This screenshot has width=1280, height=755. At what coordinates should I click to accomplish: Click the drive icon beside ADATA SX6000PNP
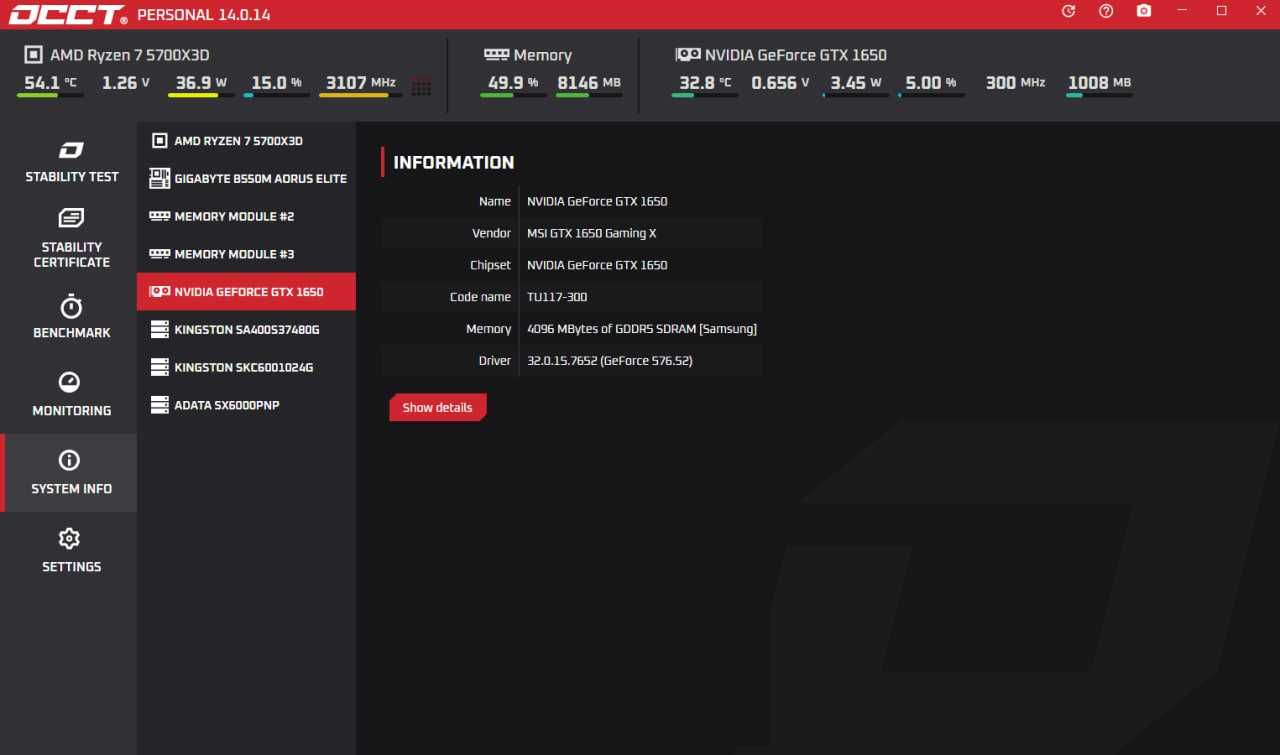159,405
